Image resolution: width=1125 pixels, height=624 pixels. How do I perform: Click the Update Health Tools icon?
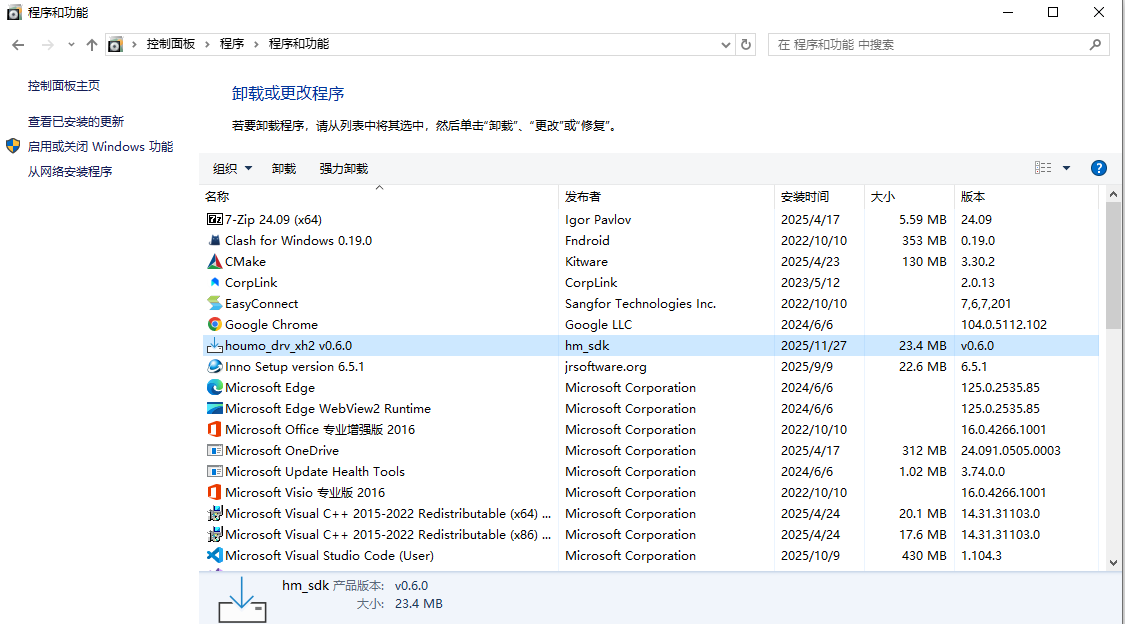pos(215,471)
